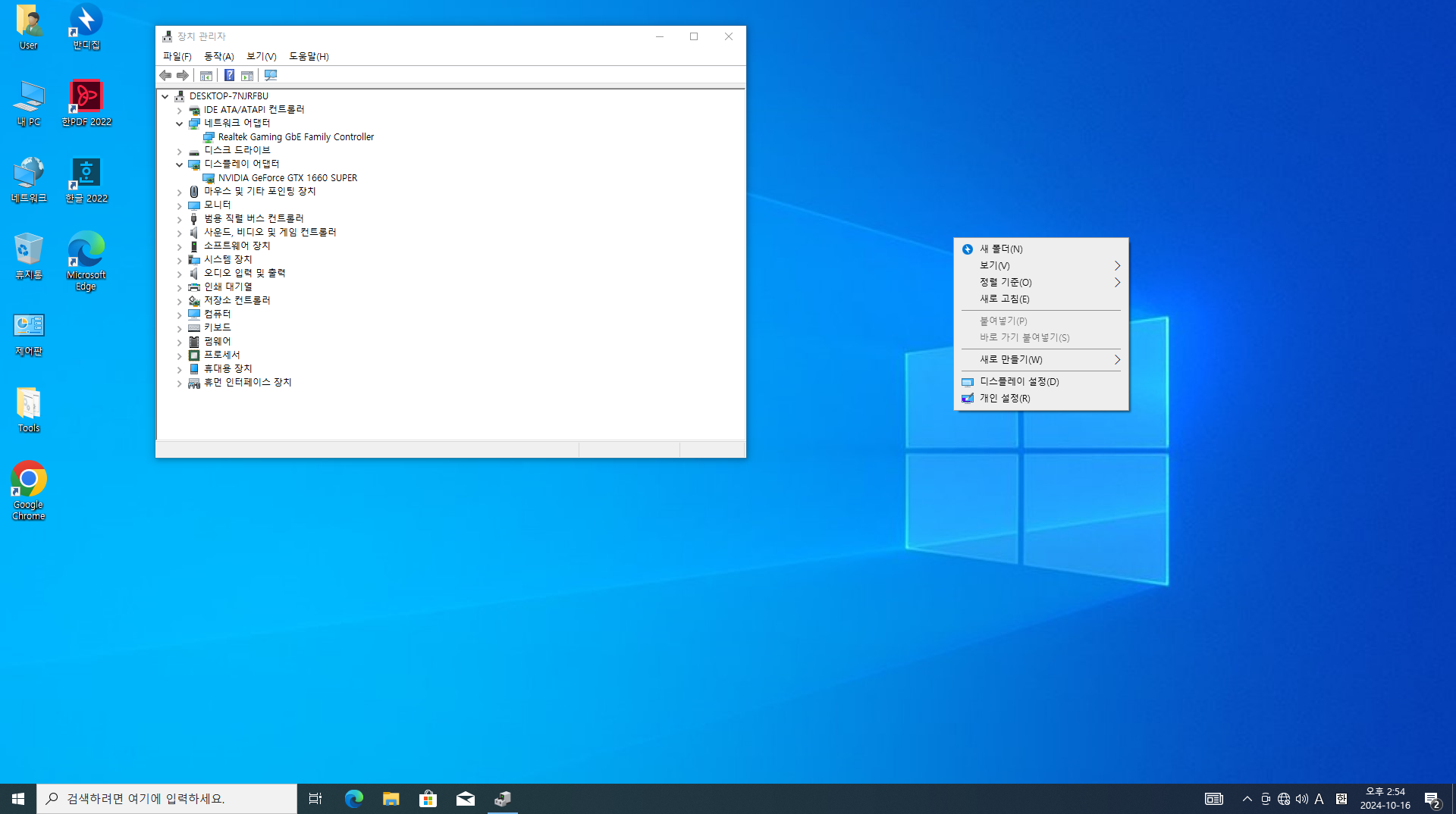The width and height of the screenshot is (1456, 814).
Task: Expand 사운드, 비디오 및 게임 컨트롤러 node
Action: [180, 233]
